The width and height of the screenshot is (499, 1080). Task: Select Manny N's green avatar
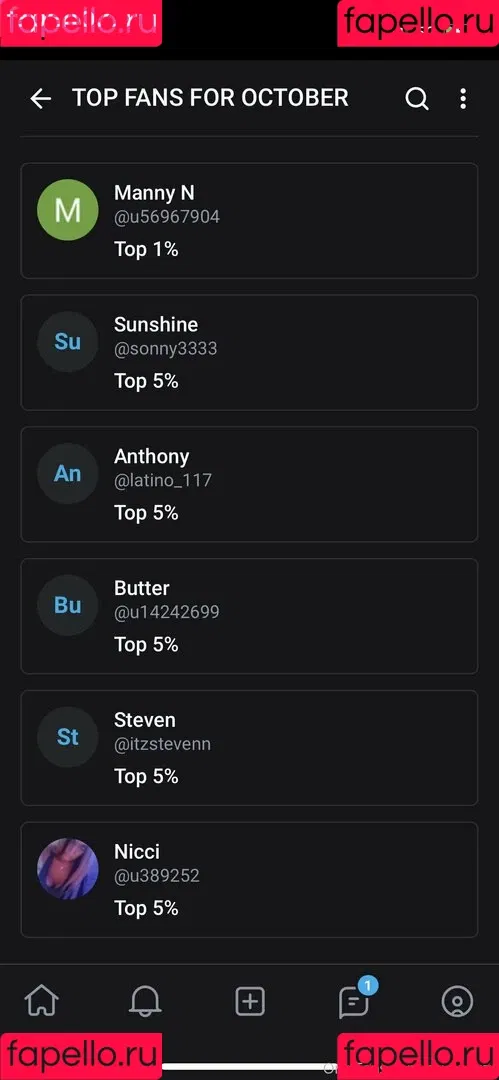pos(68,210)
